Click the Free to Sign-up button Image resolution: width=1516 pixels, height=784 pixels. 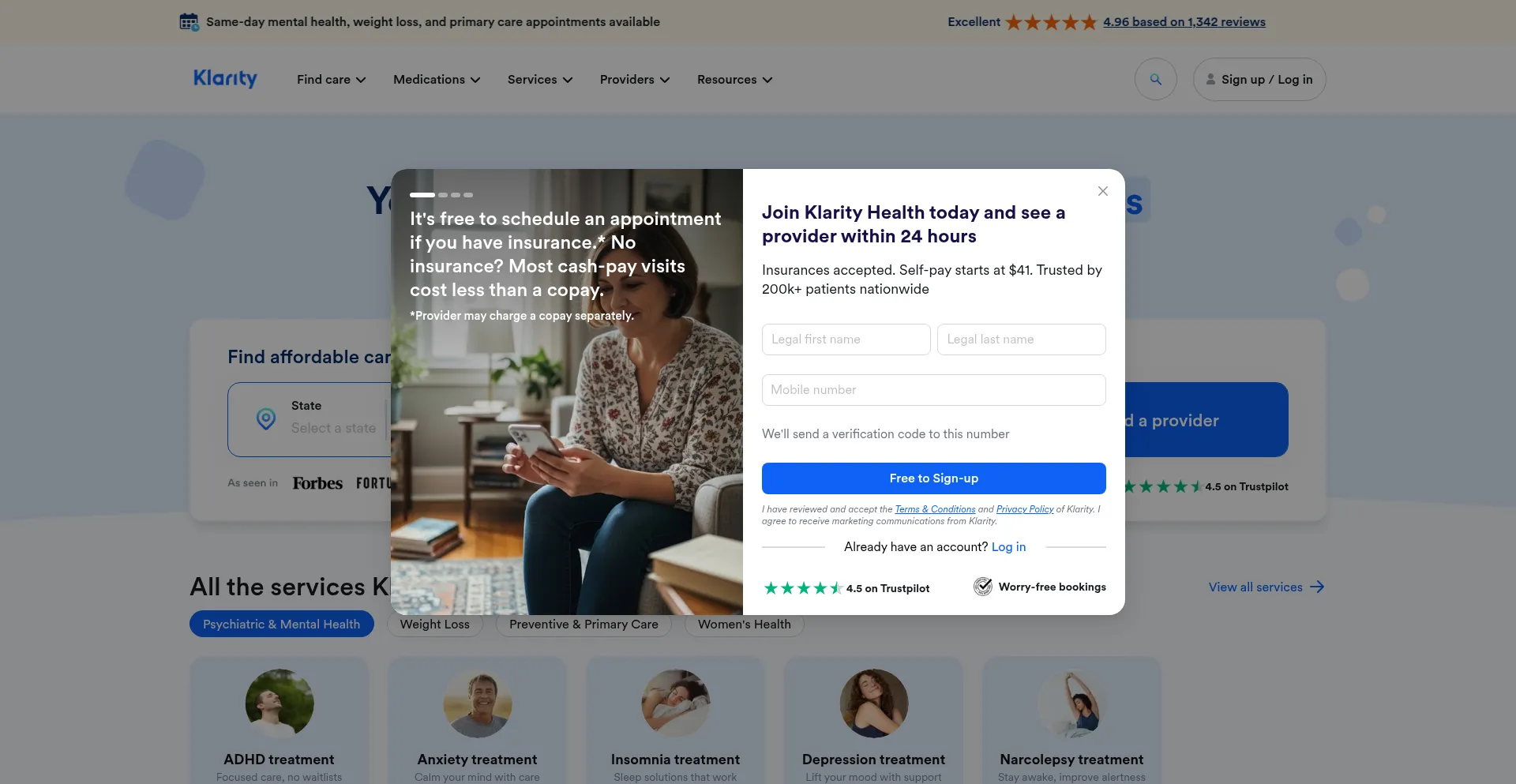point(933,478)
